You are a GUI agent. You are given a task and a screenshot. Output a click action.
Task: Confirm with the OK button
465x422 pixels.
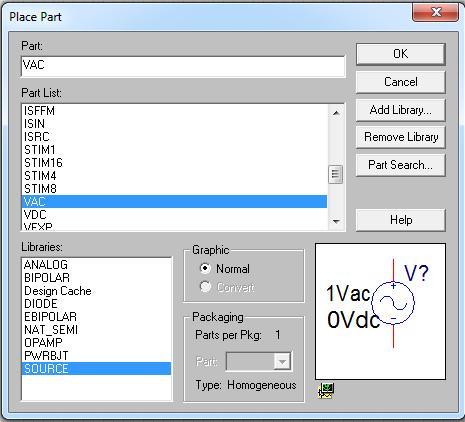tap(400, 54)
